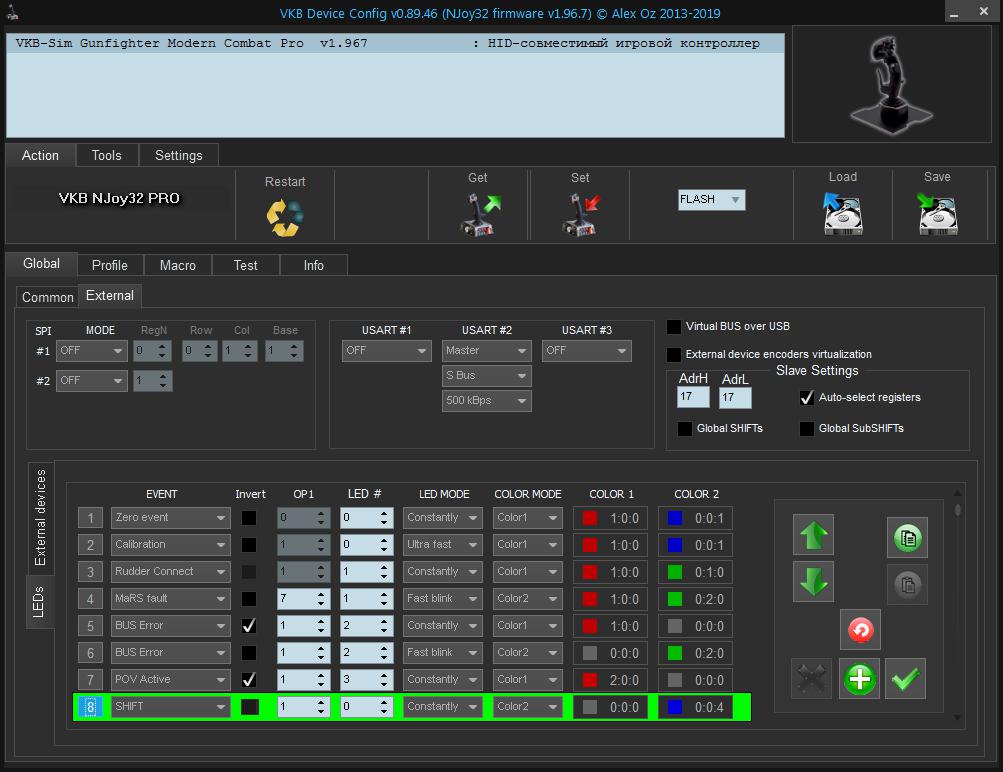The width and height of the screenshot is (1003, 772).
Task: Switch to the Info tab
Action: pyautogui.click(x=313, y=265)
